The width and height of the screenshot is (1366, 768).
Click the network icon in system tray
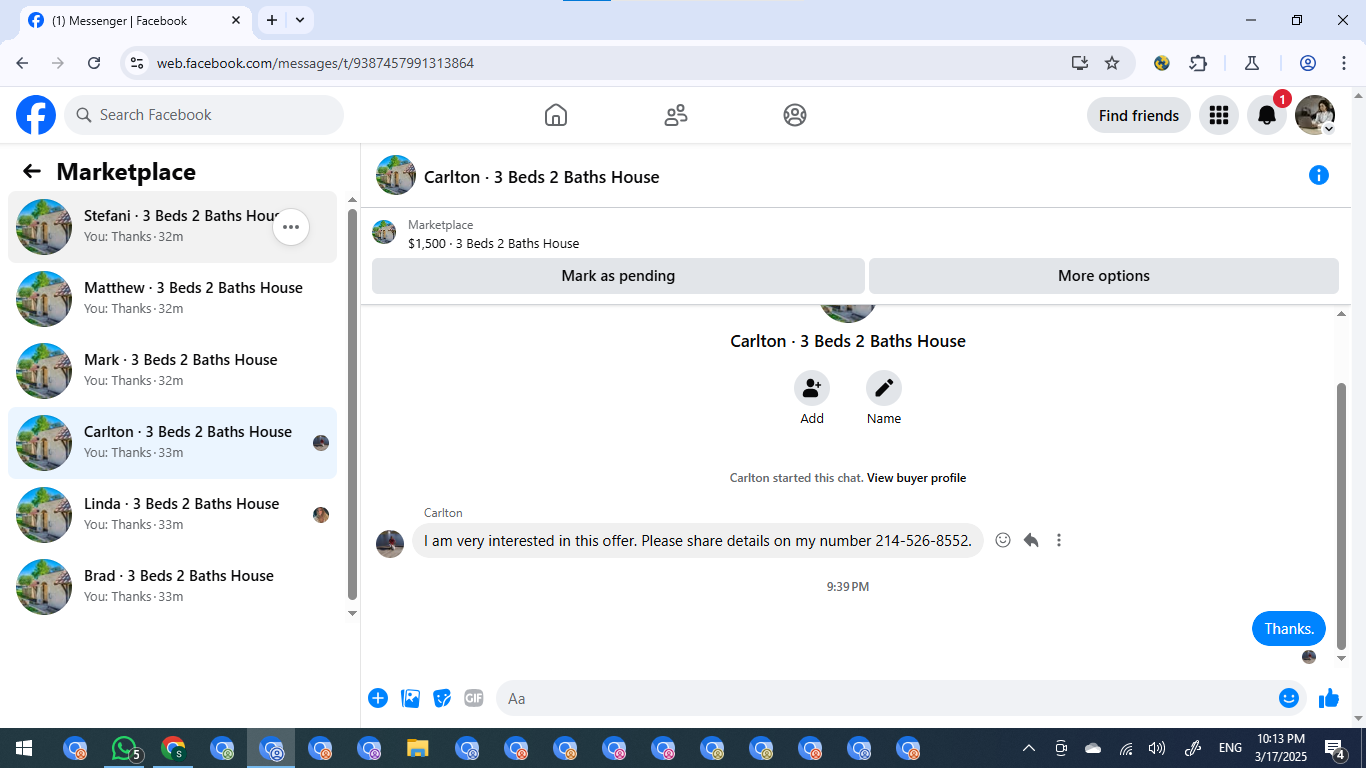[x=1126, y=748]
